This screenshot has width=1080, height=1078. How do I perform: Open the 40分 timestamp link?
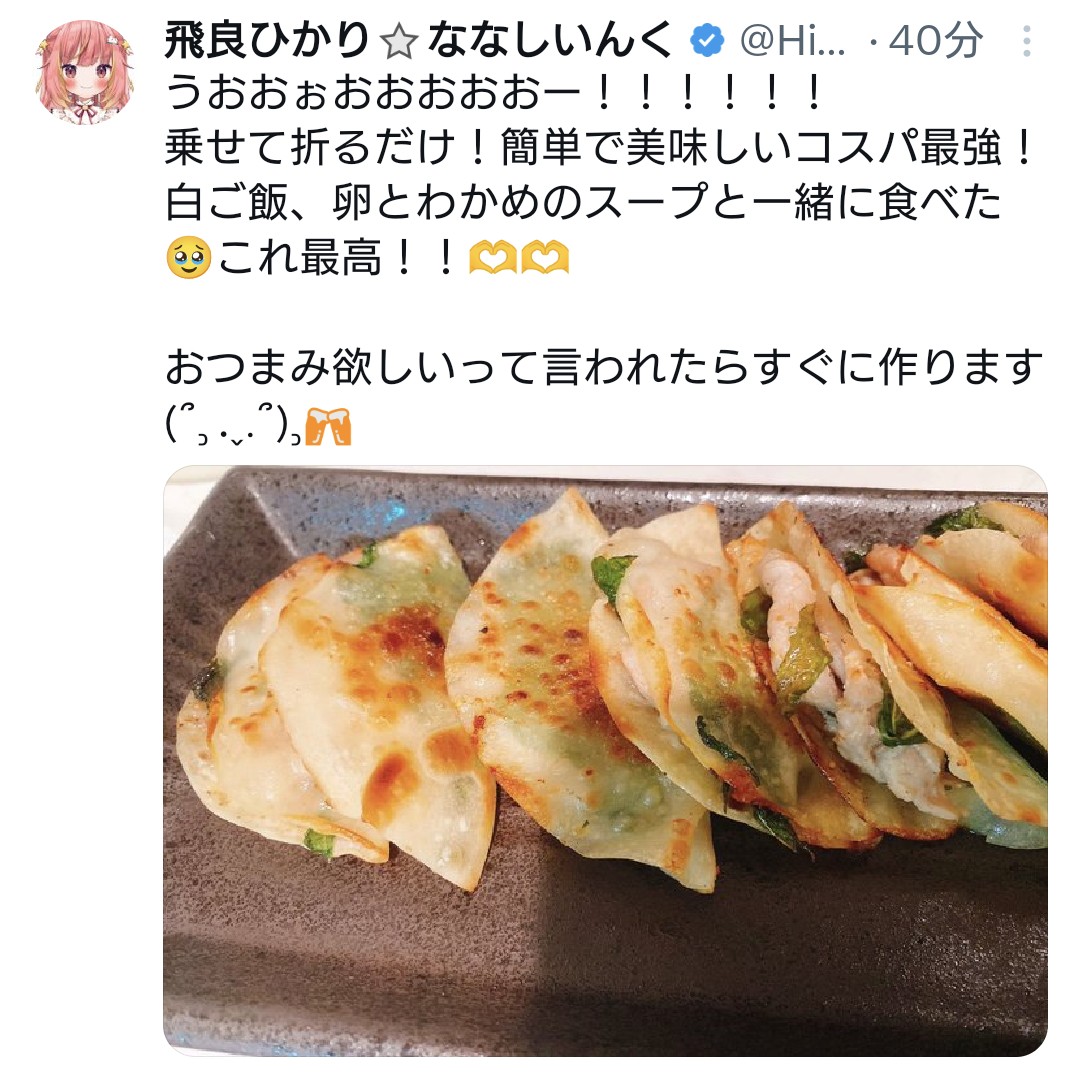pos(935,41)
